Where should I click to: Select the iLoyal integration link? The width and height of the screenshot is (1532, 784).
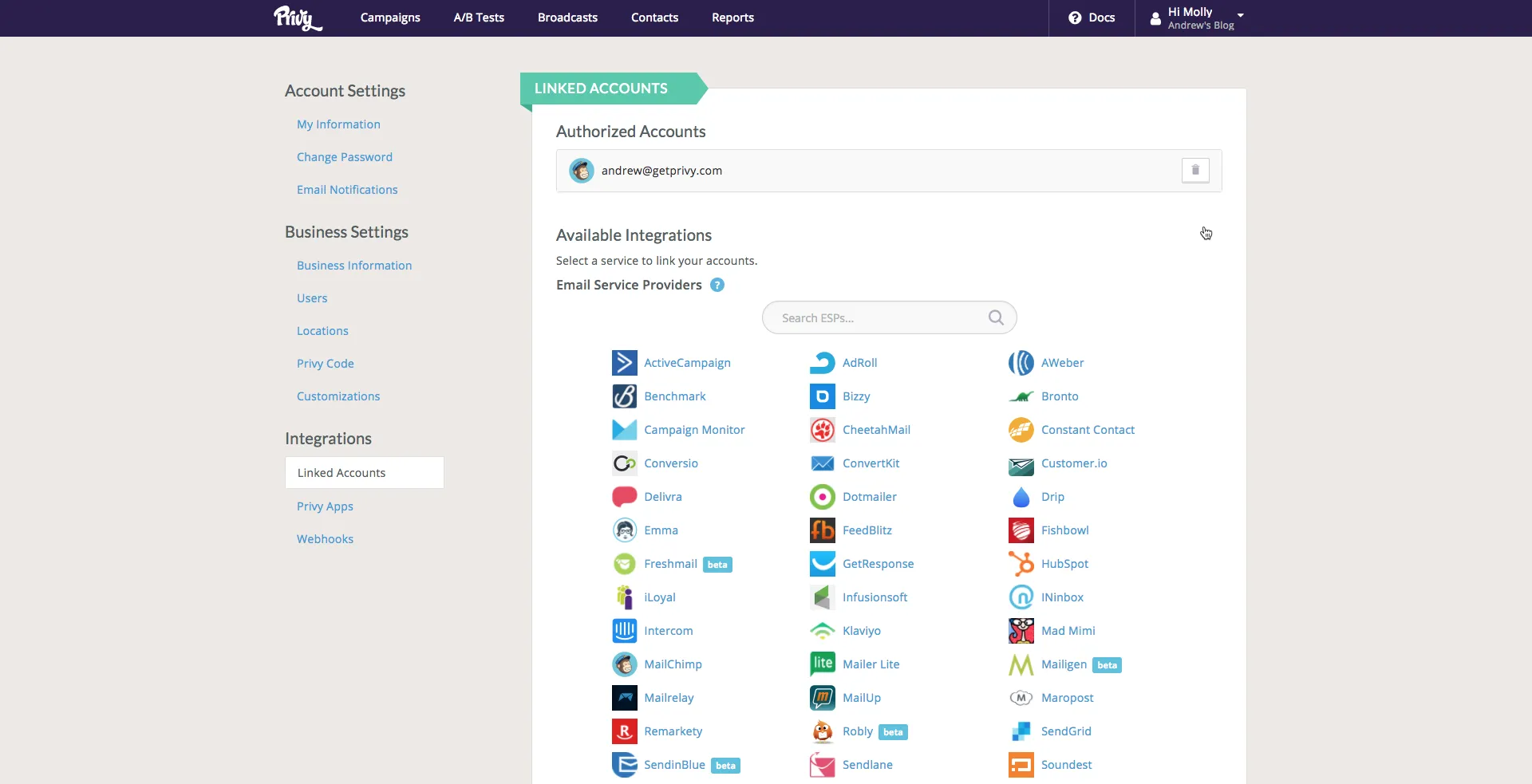(x=659, y=597)
